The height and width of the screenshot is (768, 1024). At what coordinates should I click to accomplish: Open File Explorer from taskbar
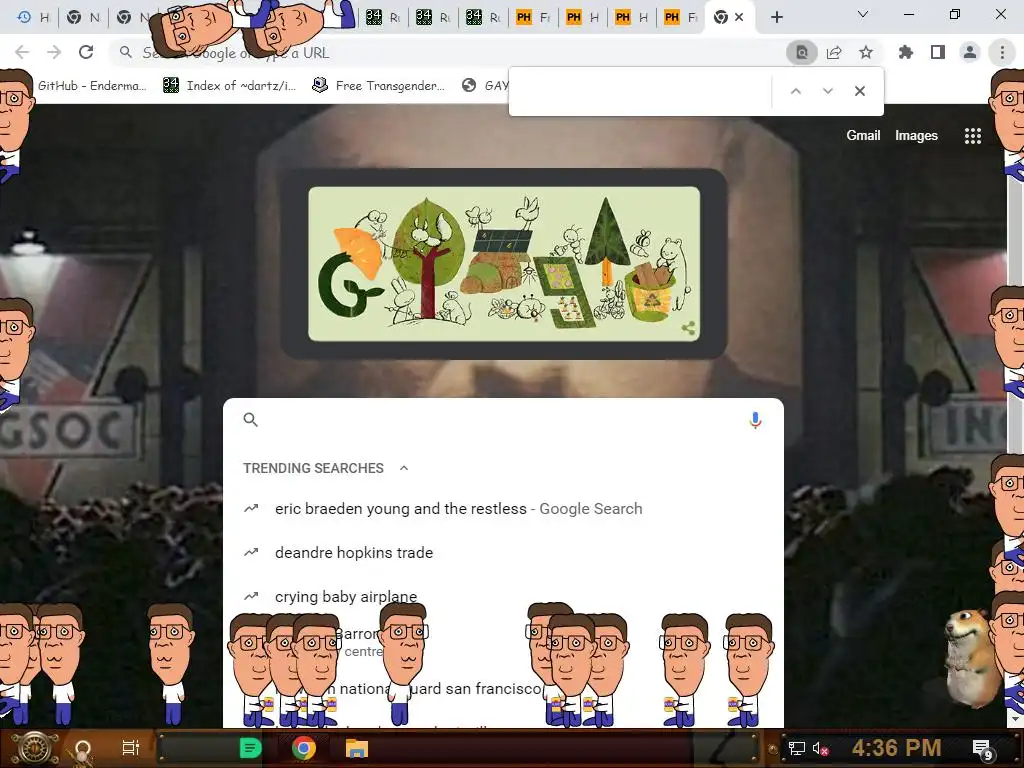tap(357, 748)
